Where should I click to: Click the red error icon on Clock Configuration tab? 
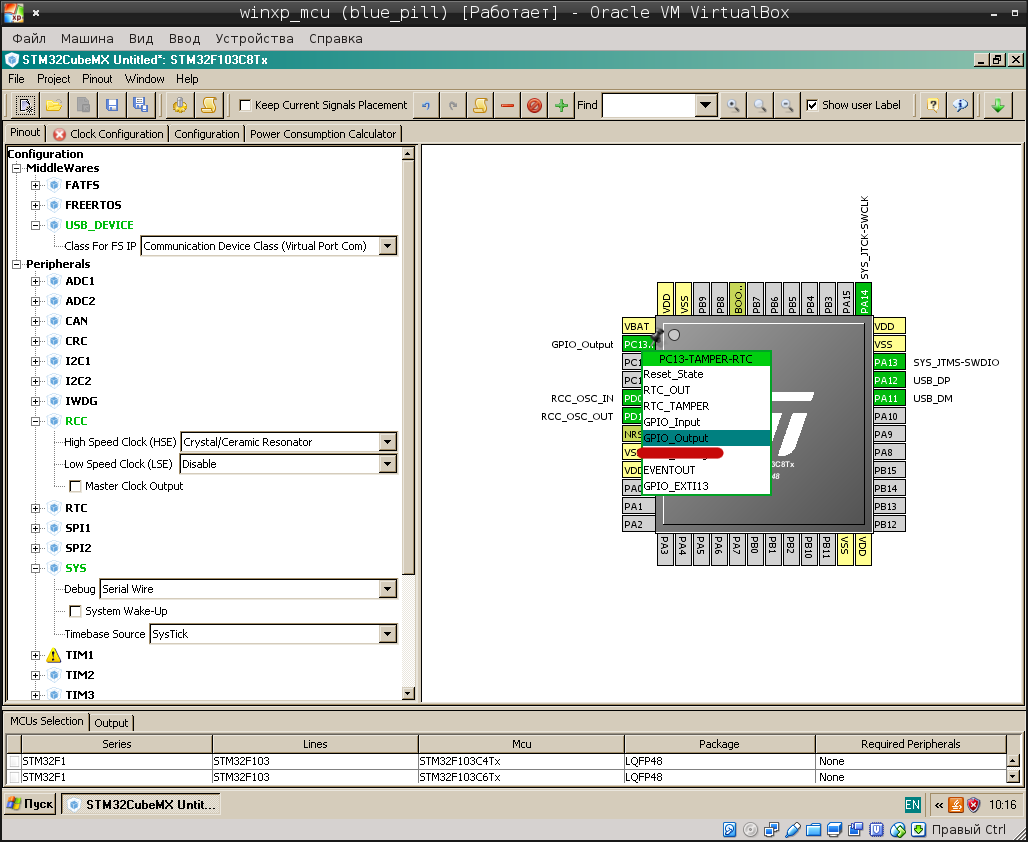pos(60,134)
